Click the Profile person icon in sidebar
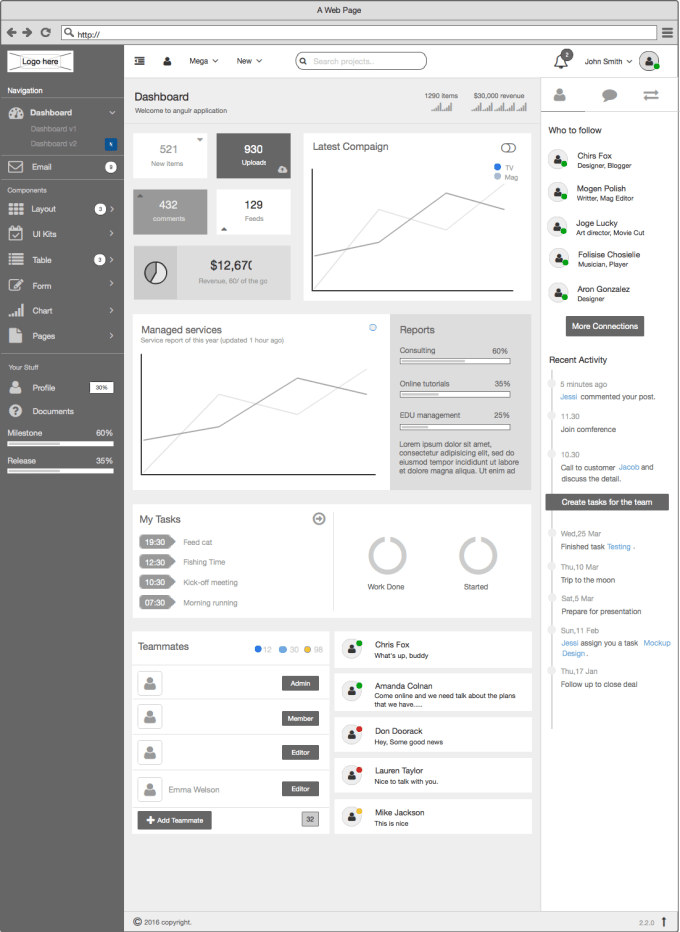 15,388
